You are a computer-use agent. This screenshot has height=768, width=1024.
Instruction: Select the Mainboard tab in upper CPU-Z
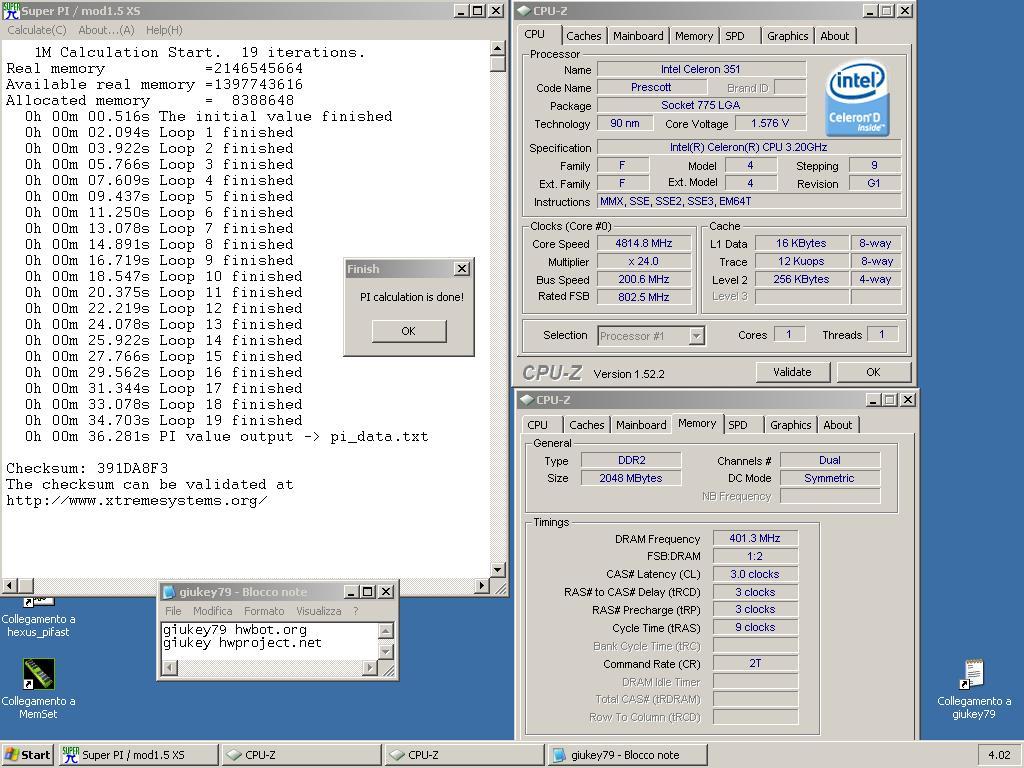point(638,36)
